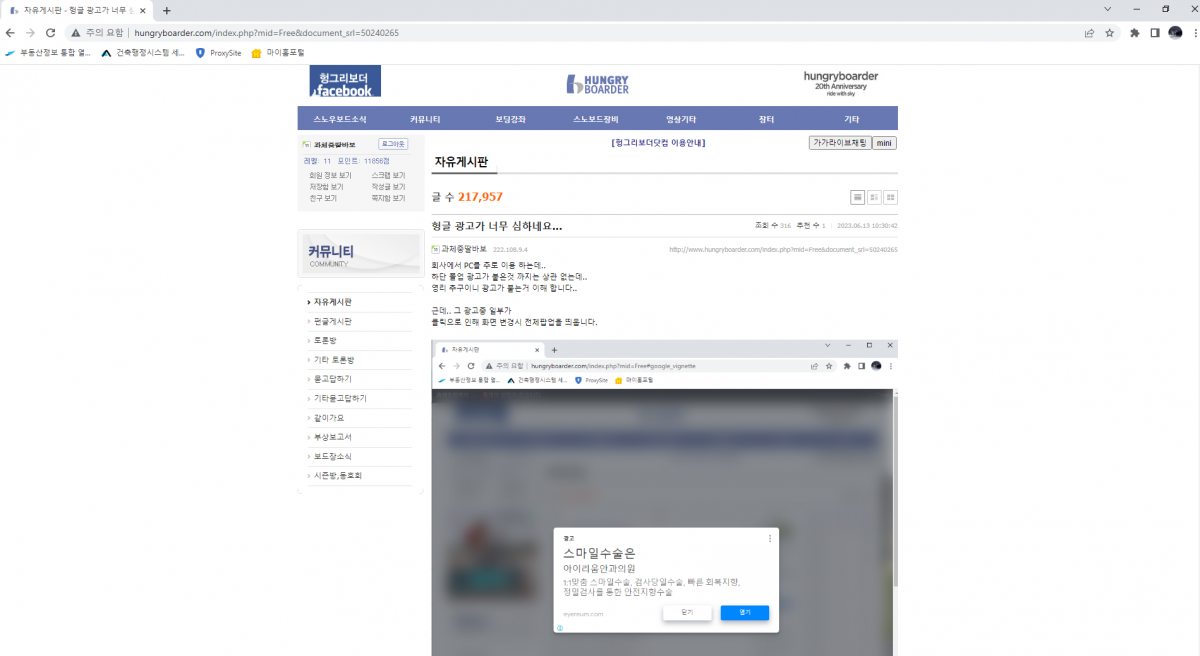Switch to gallery grid view icon
This screenshot has height=656, width=1200.
(891, 197)
